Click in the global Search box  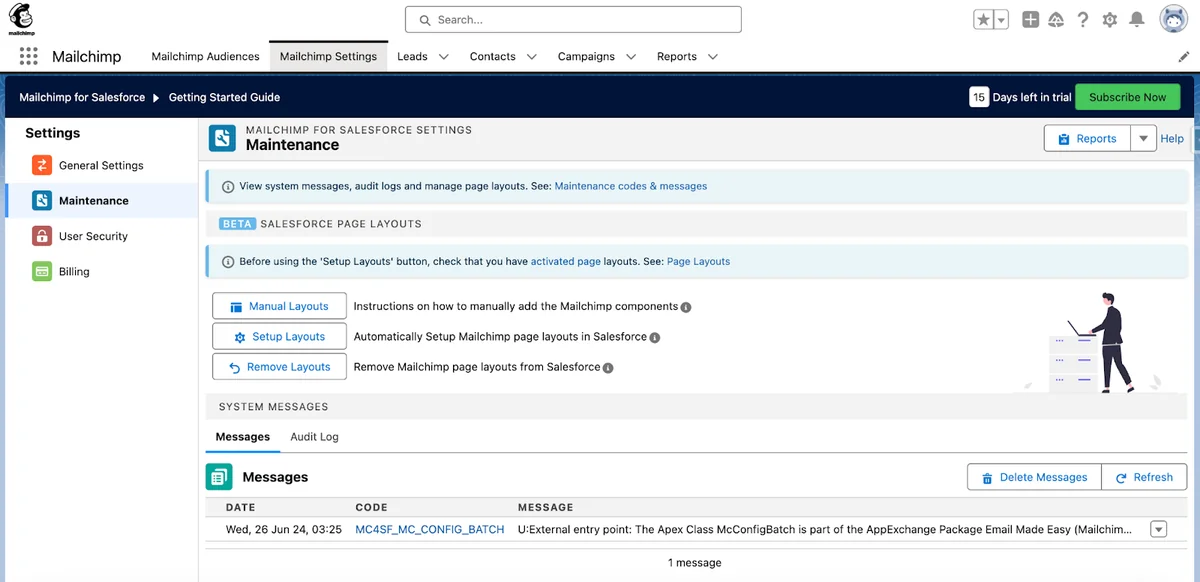pos(573,19)
